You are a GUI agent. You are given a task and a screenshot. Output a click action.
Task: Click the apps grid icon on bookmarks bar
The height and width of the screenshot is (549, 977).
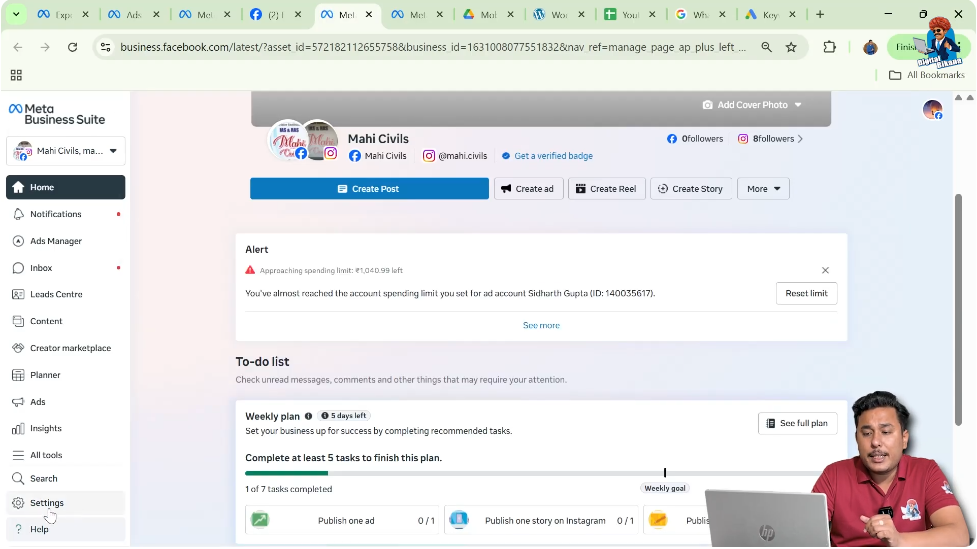(16, 75)
